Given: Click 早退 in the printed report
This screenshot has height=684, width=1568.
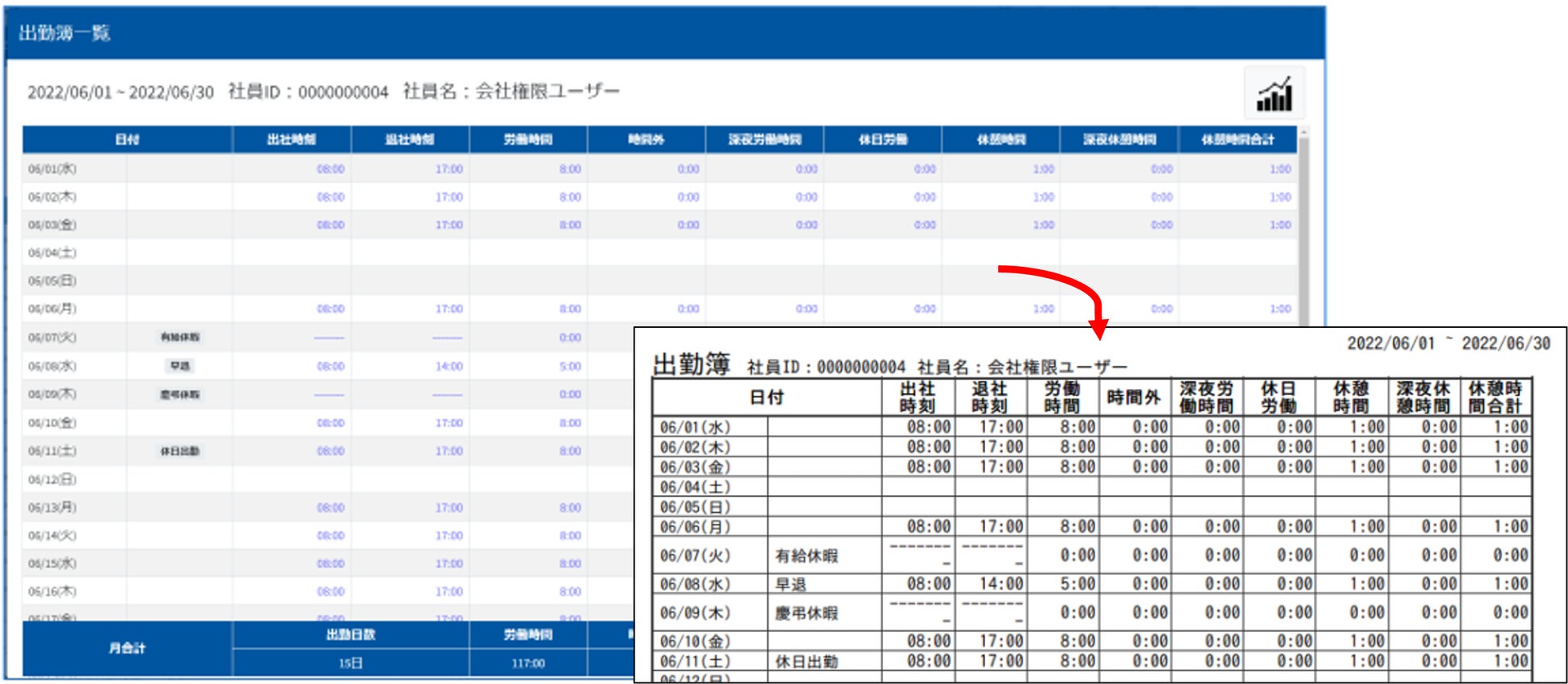Looking at the screenshot, I should click(790, 584).
